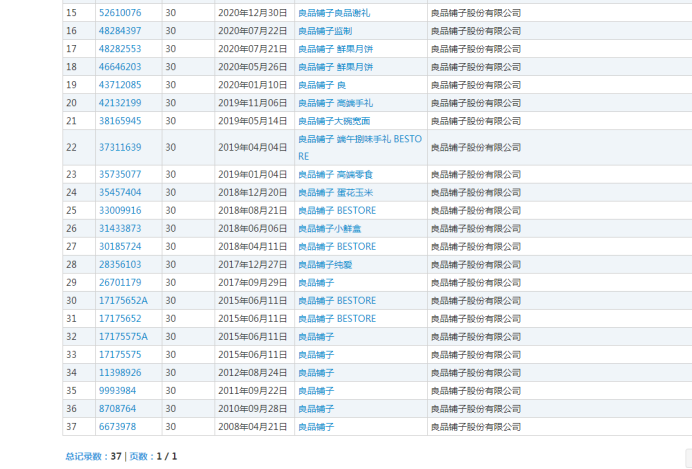This screenshot has width=692, height=469.
Task: Select application date 2010年09月28日
Action: point(252,409)
